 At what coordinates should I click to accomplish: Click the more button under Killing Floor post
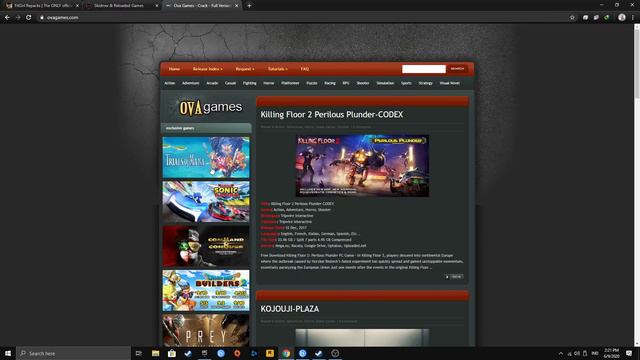[x=454, y=277]
